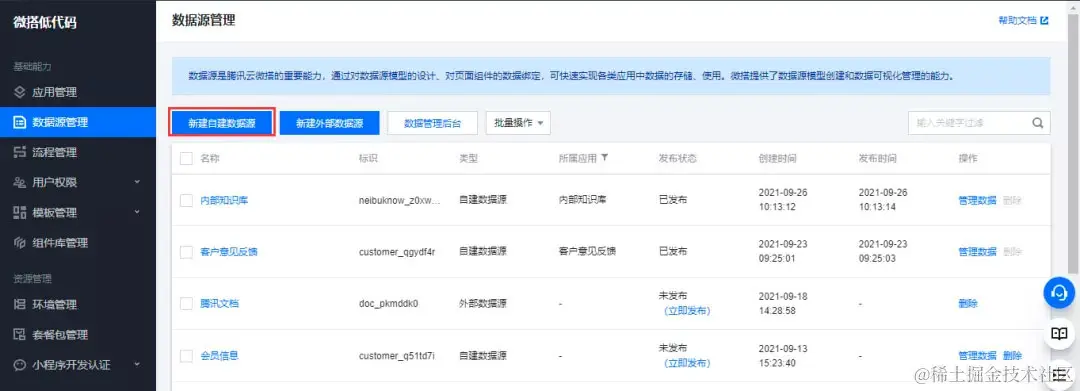Click the 流程管理 sidebar icon
The image size is (1080, 391).
point(19,153)
